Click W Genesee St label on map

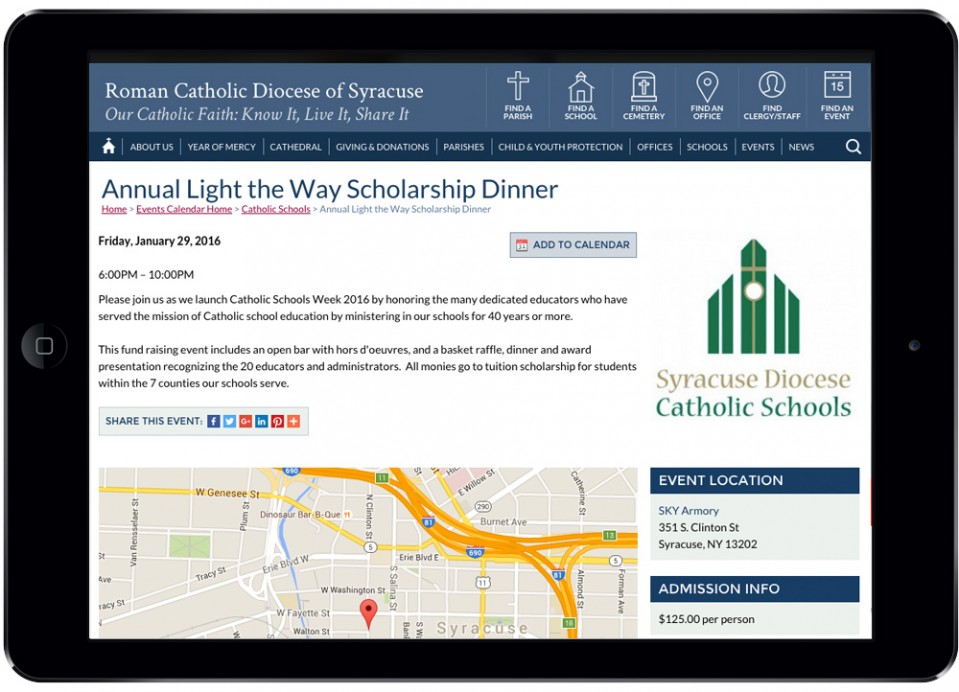point(228,493)
